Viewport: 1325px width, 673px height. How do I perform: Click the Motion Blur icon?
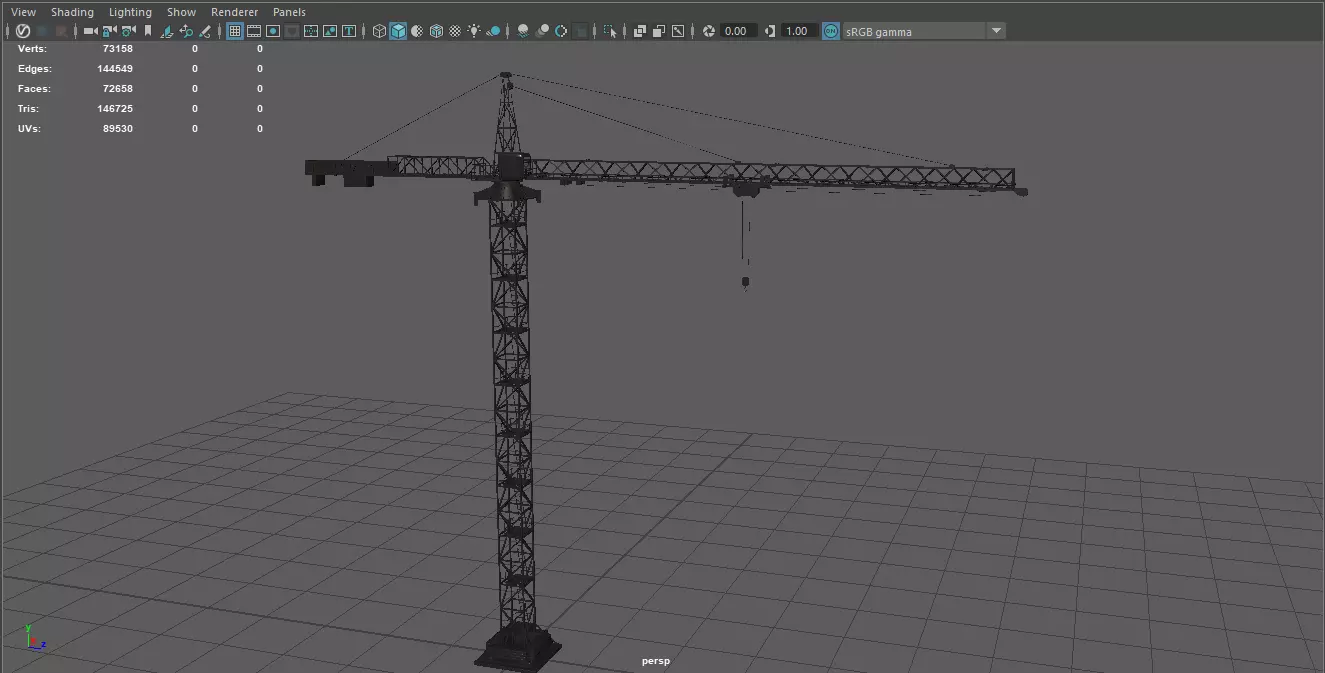pyautogui.click(x=542, y=31)
